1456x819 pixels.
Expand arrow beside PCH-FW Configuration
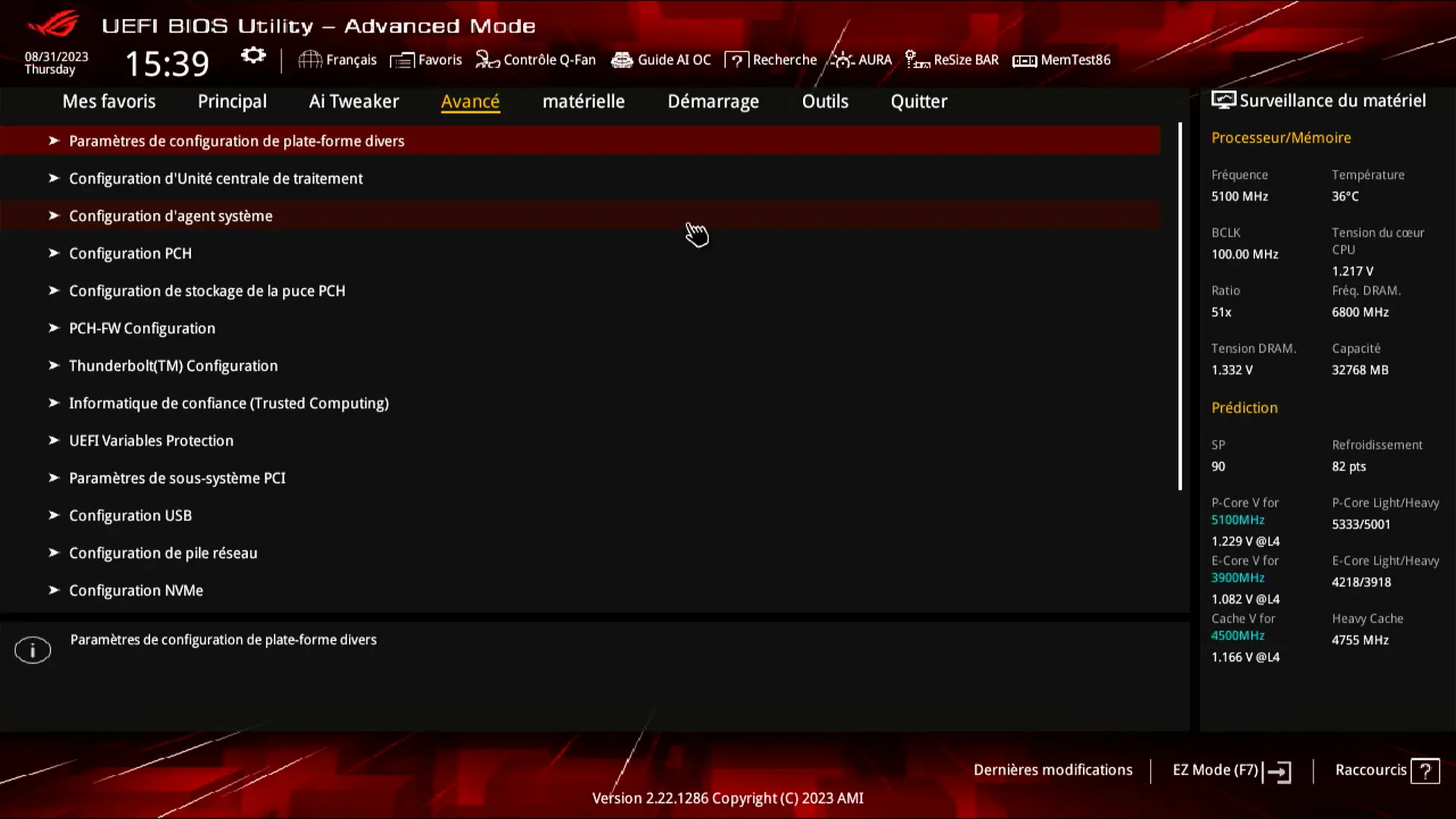click(54, 328)
